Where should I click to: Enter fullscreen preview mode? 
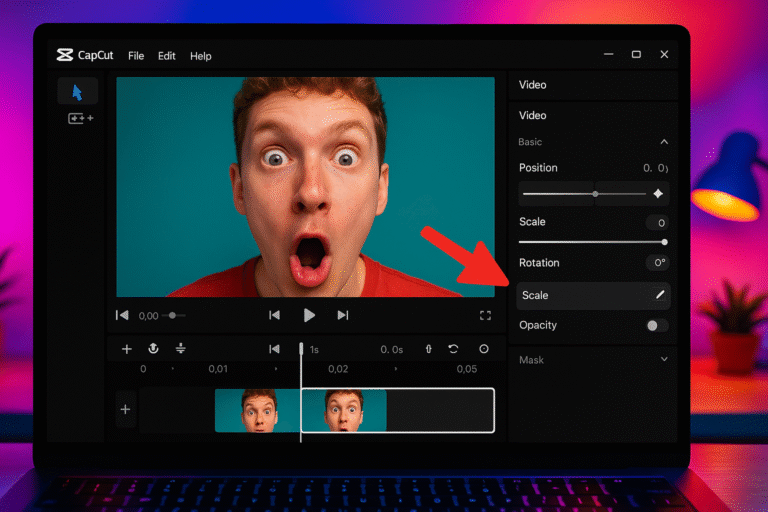(x=485, y=316)
